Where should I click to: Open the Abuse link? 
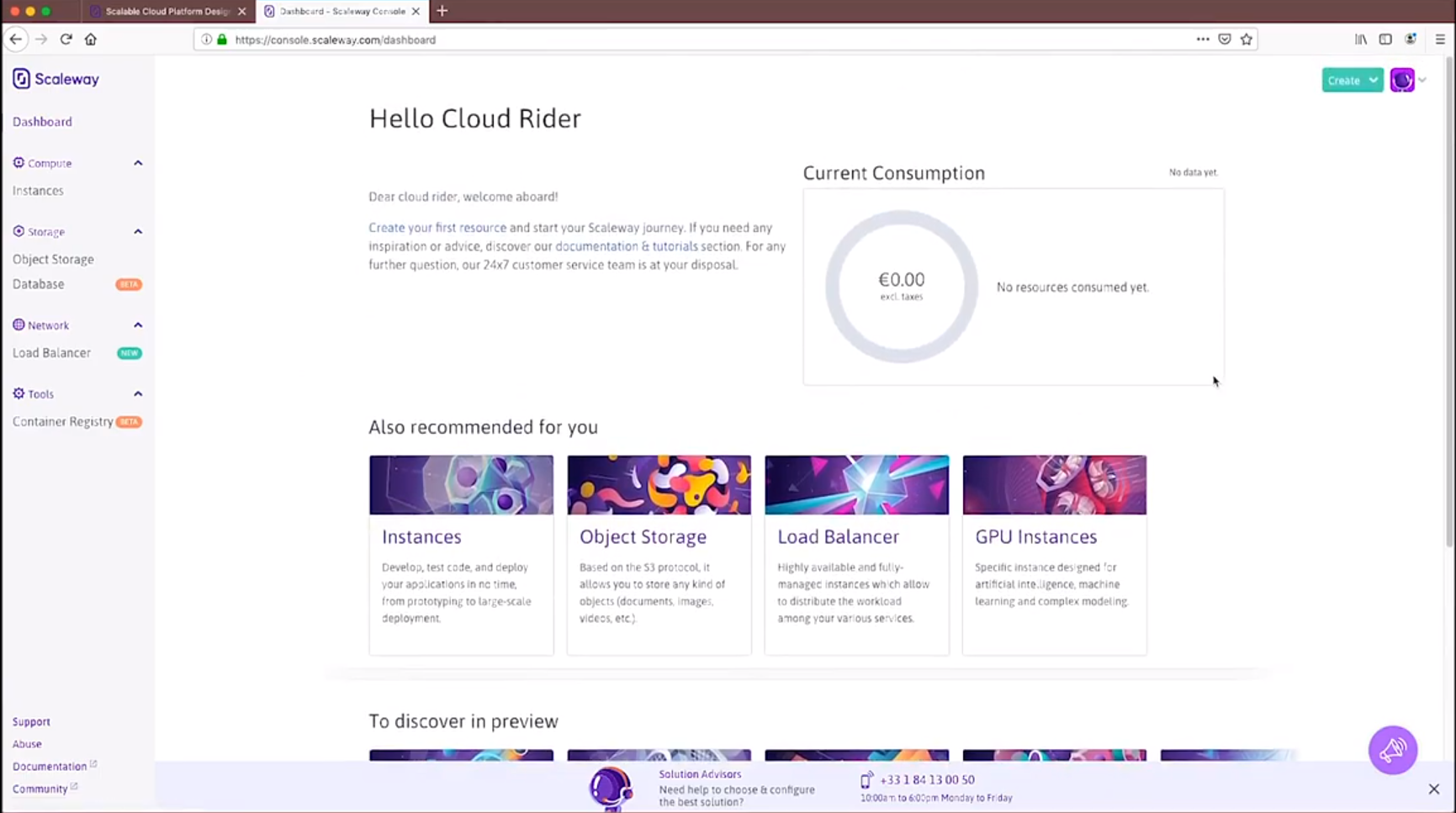click(x=27, y=744)
